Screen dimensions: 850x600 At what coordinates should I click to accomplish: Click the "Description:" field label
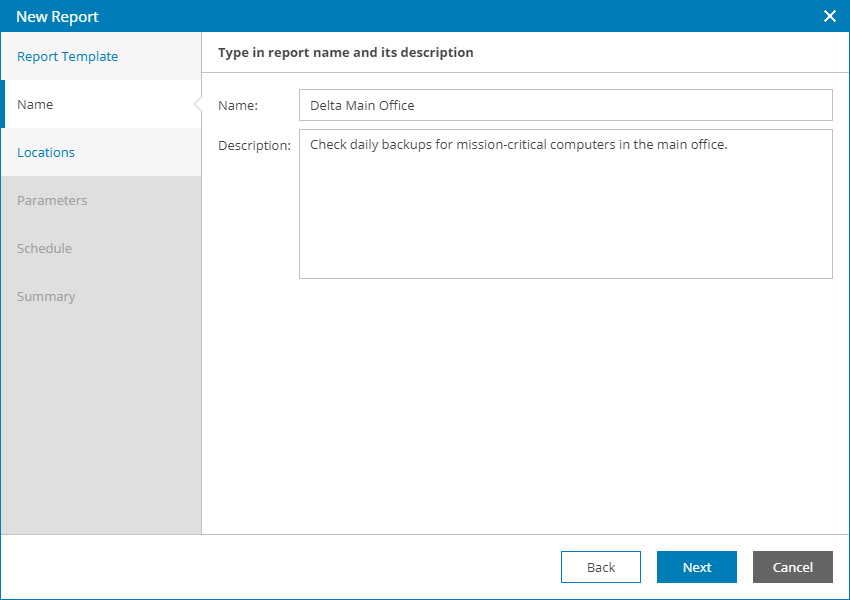click(x=254, y=146)
